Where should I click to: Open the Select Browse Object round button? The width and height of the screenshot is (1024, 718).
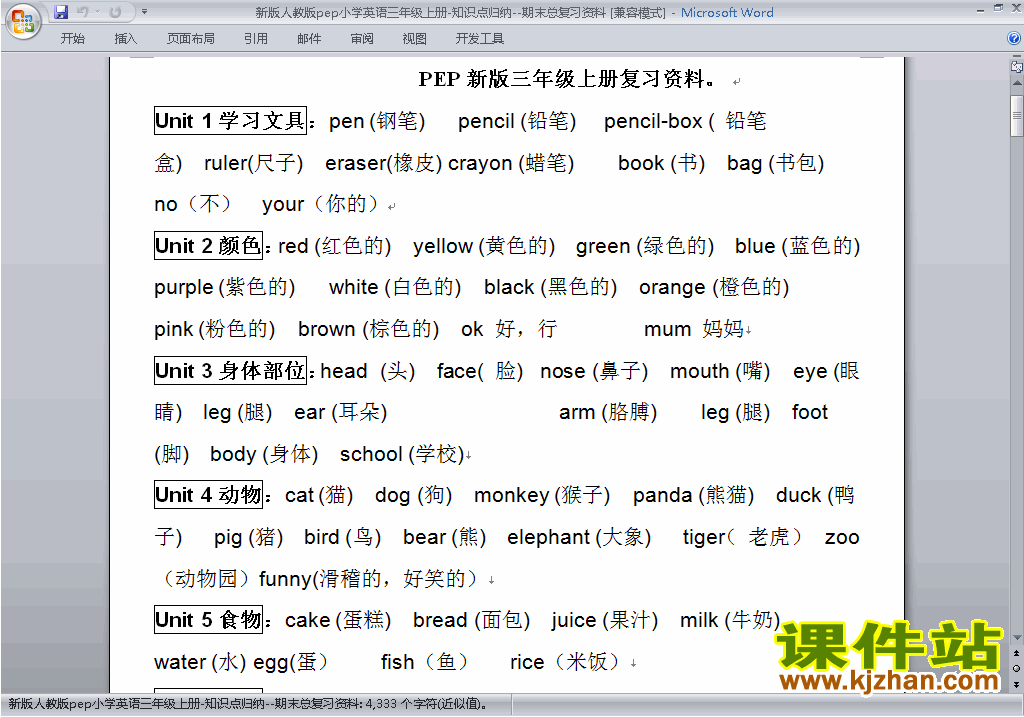pyautogui.click(x=1016, y=668)
